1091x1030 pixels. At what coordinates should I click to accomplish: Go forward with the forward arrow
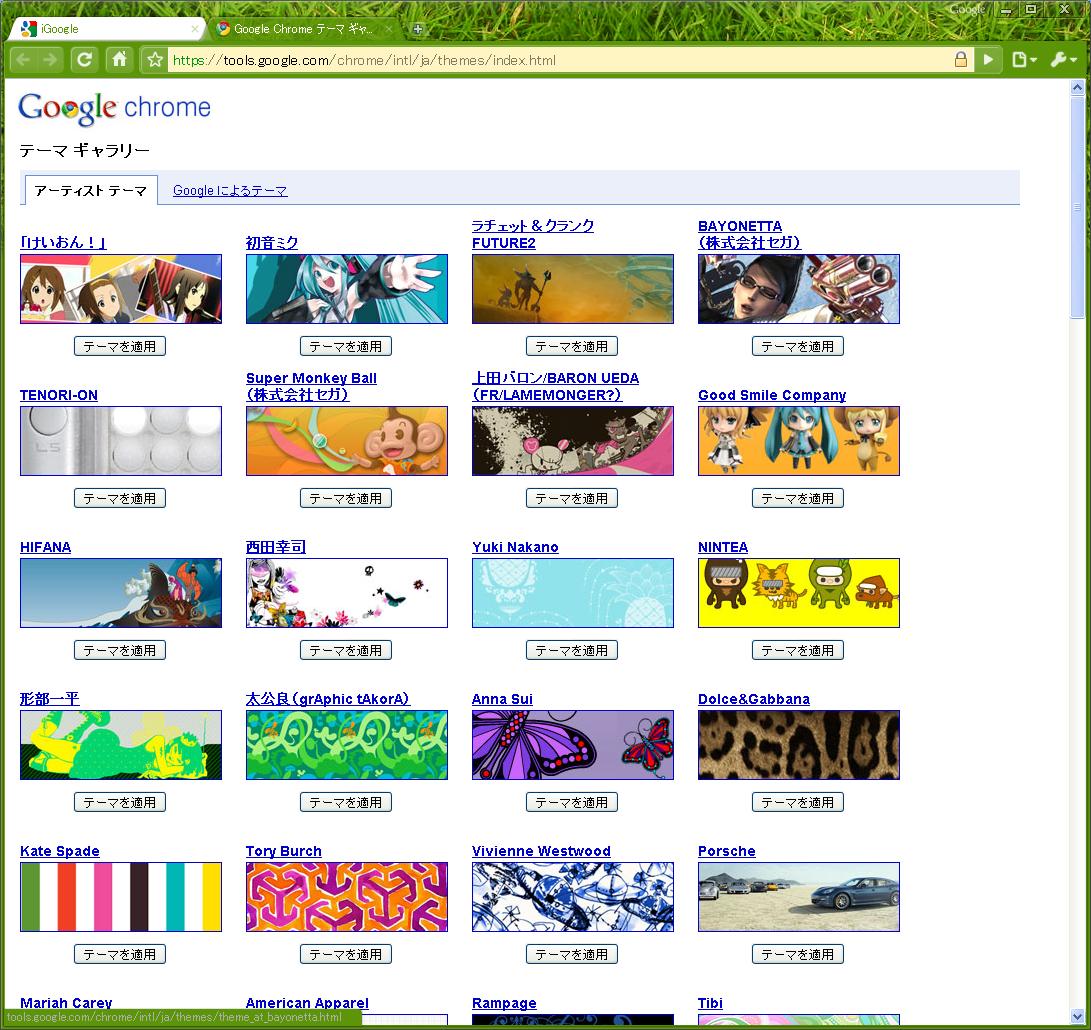(49, 60)
